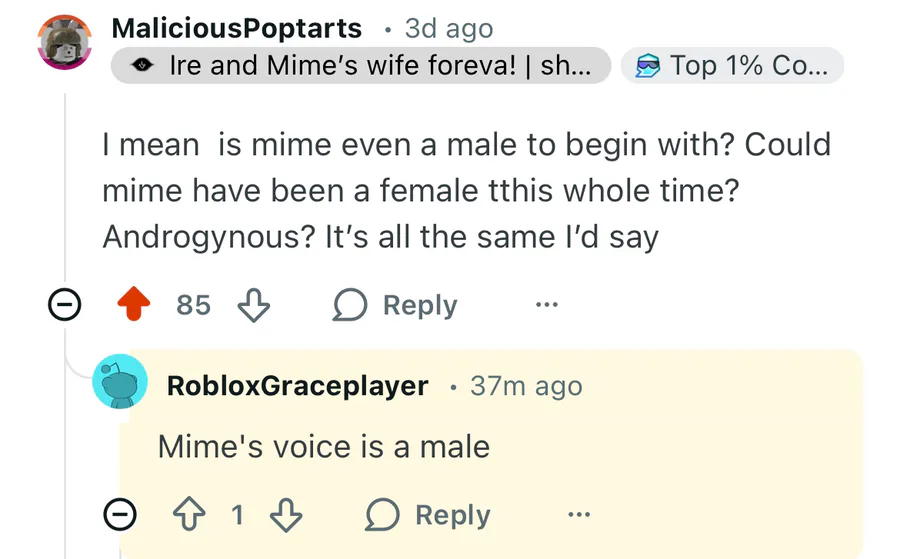900x559 pixels.
Task: Collapse the MaliciousPoptarts comment thread
Action: tap(66, 305)
